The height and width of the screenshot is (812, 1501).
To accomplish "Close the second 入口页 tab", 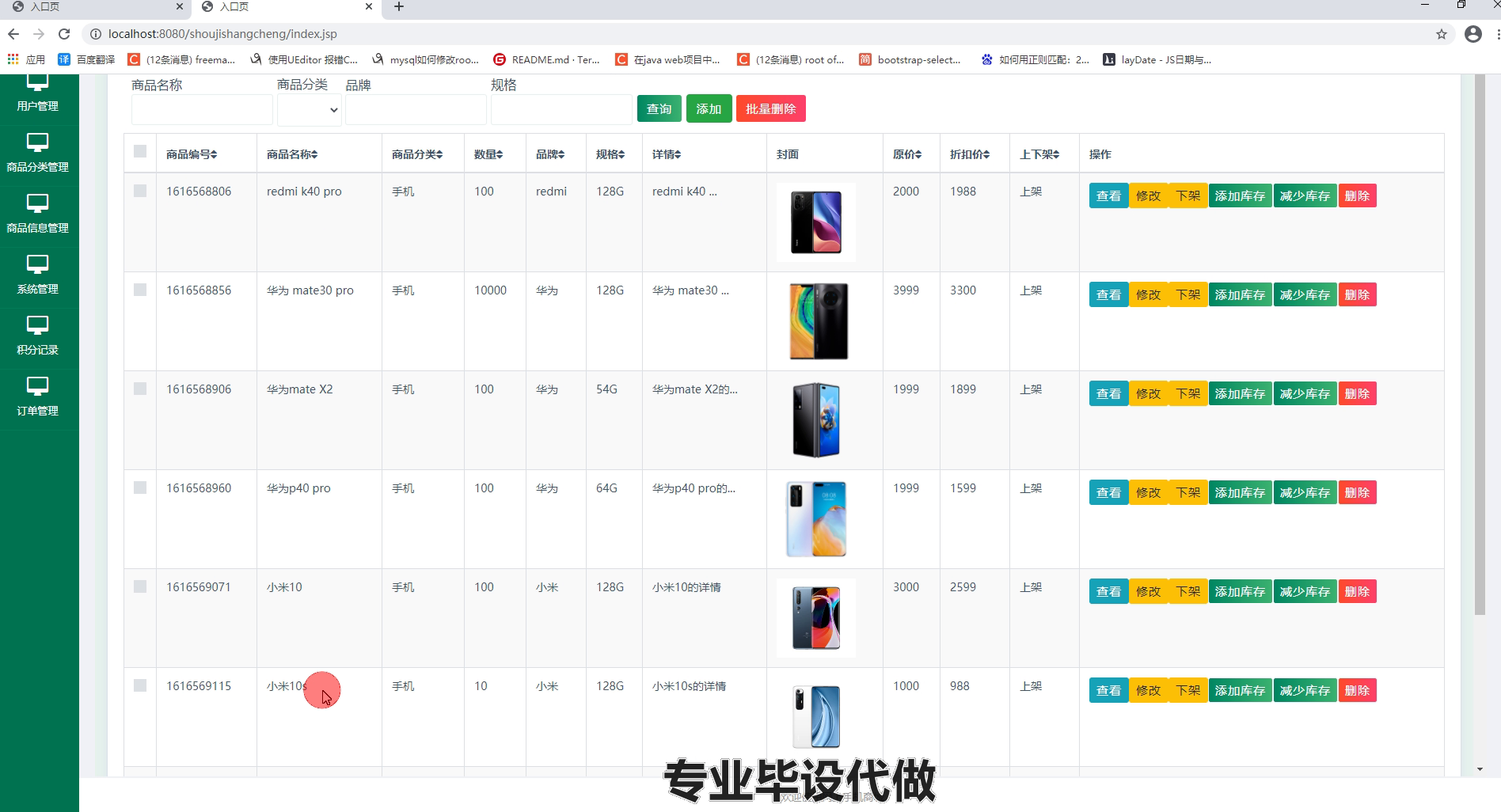I will 369,7.
